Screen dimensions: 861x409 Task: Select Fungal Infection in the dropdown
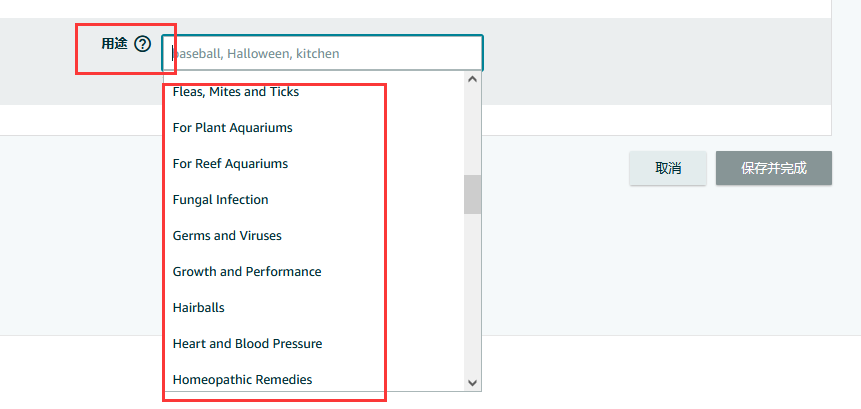[x=220, y=200]
